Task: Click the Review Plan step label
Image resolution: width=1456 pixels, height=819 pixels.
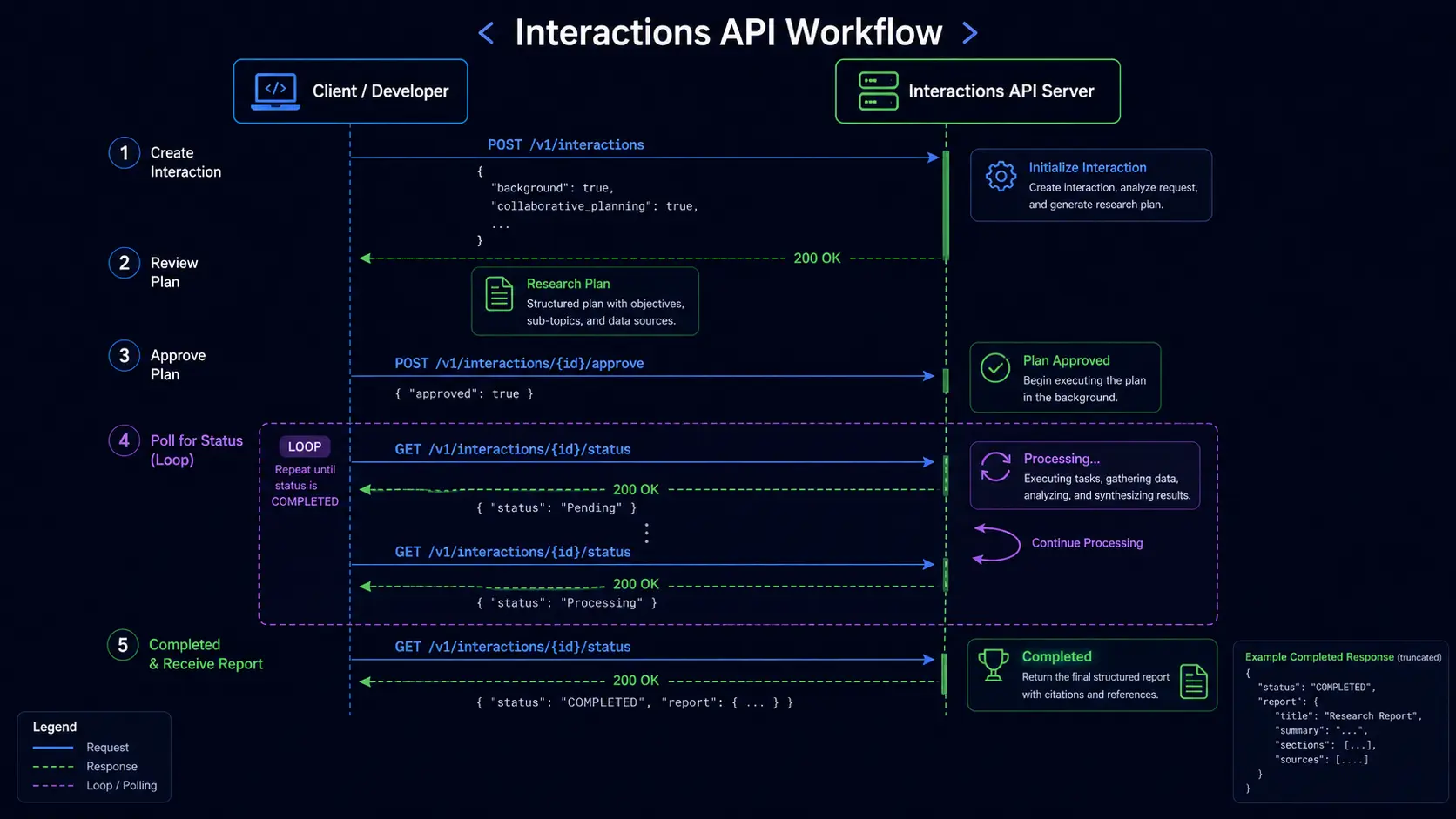Action: pos(174,272)
